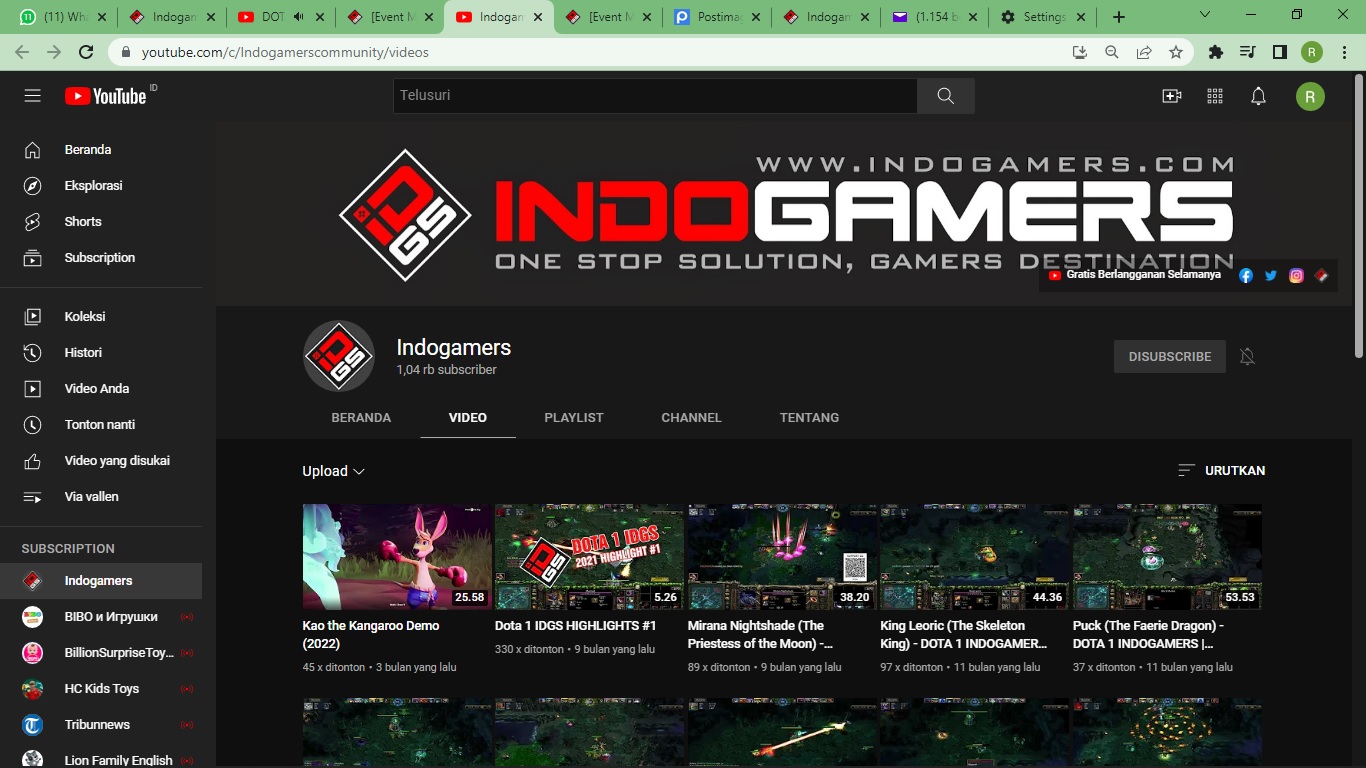This screenshot has height=768, width=1366.
Task: Open Dota 1 IDGS HIGHLIGHTS #1 title
Action: [575, 626]
